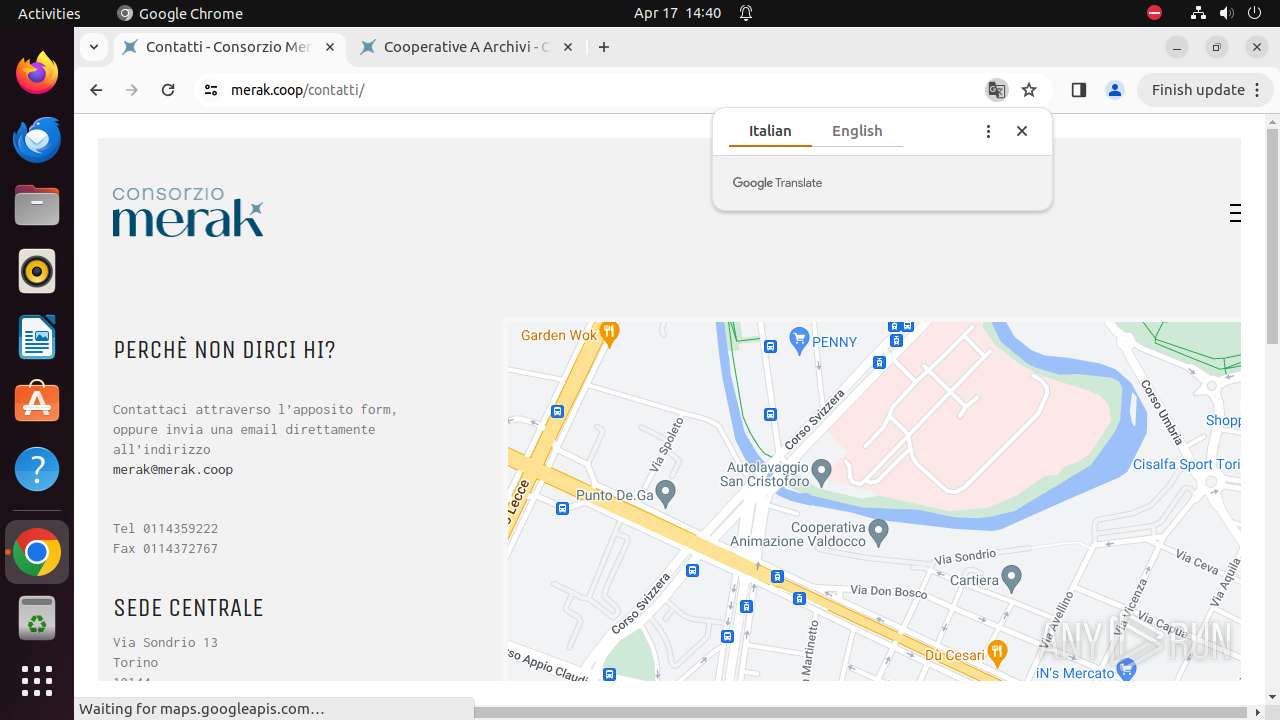Click the address bar URL
The height and width of the screenshot is (720, 1280).
click(x=297, y=90)
